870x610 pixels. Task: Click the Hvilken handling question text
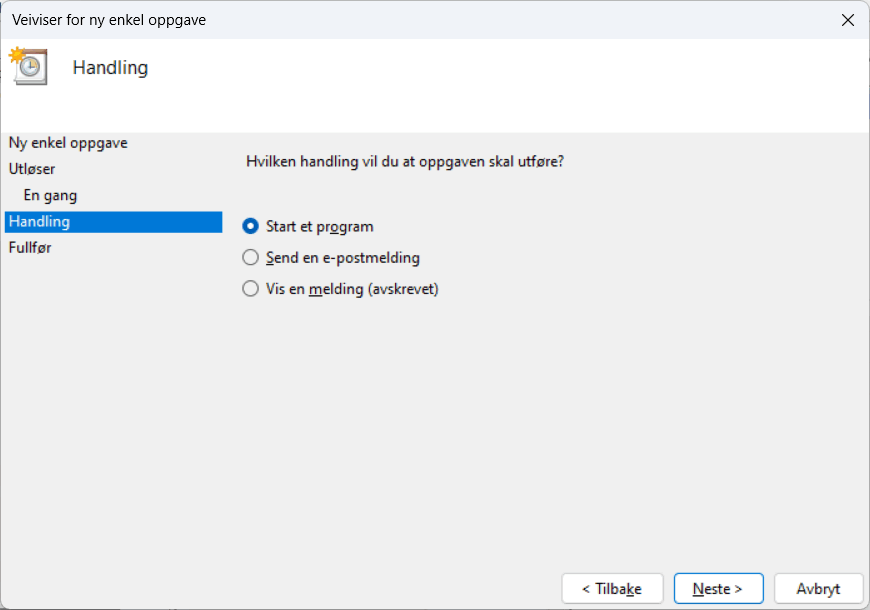pyautogui.click(x=405, y=160)
